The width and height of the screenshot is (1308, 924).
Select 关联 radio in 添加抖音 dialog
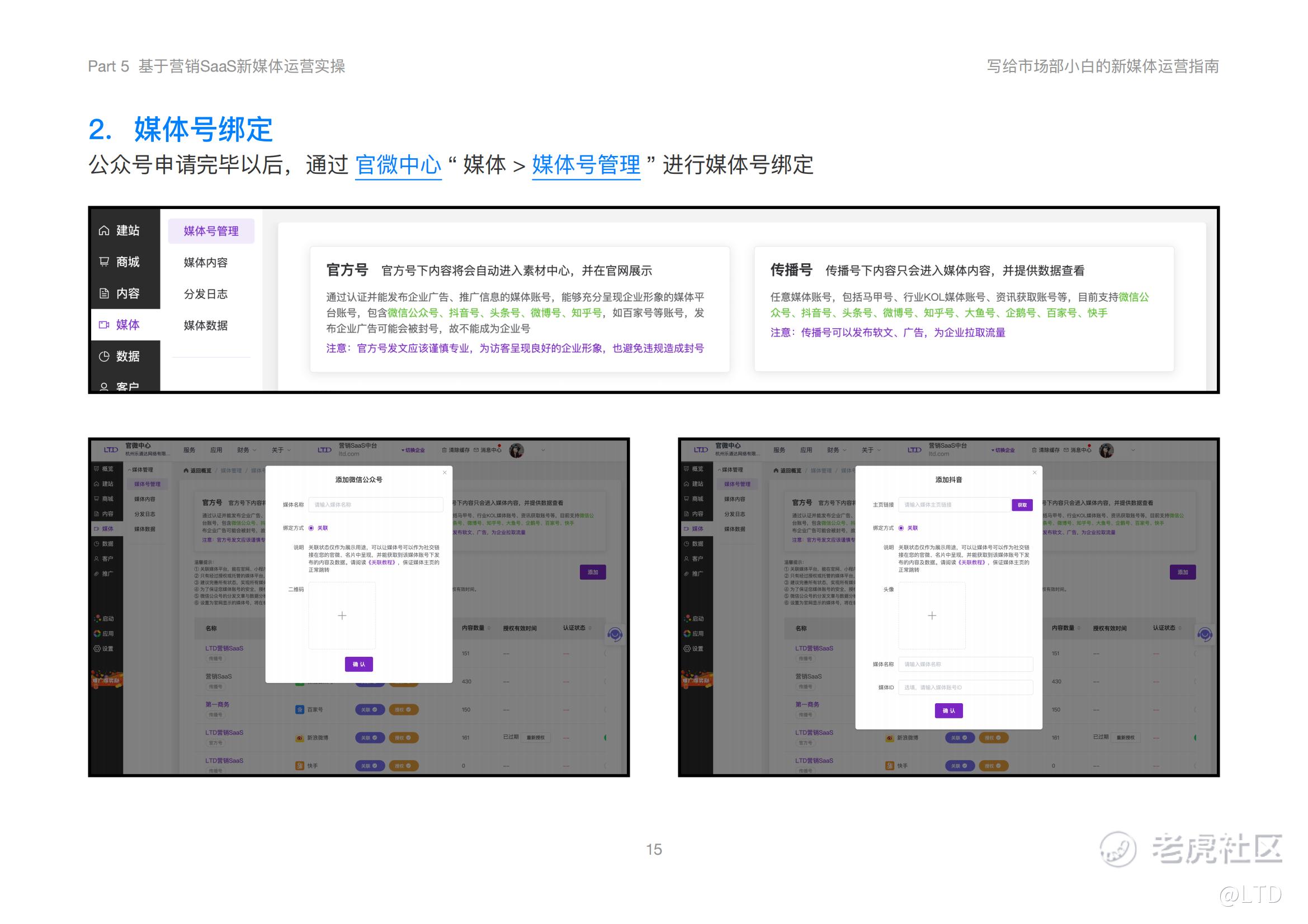pyautogui.click(x=901, y=528)
